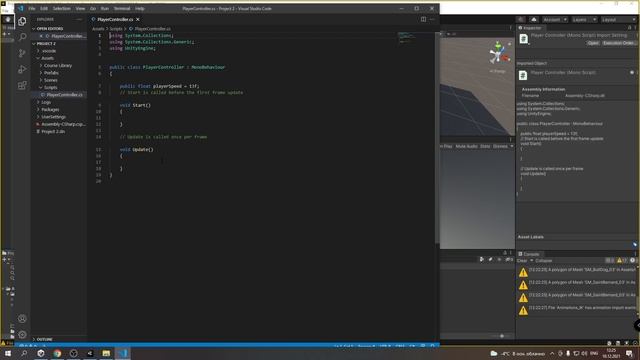Collapse the Open Editors section
The image size is (640, 360).
click(x=50, y=29)
